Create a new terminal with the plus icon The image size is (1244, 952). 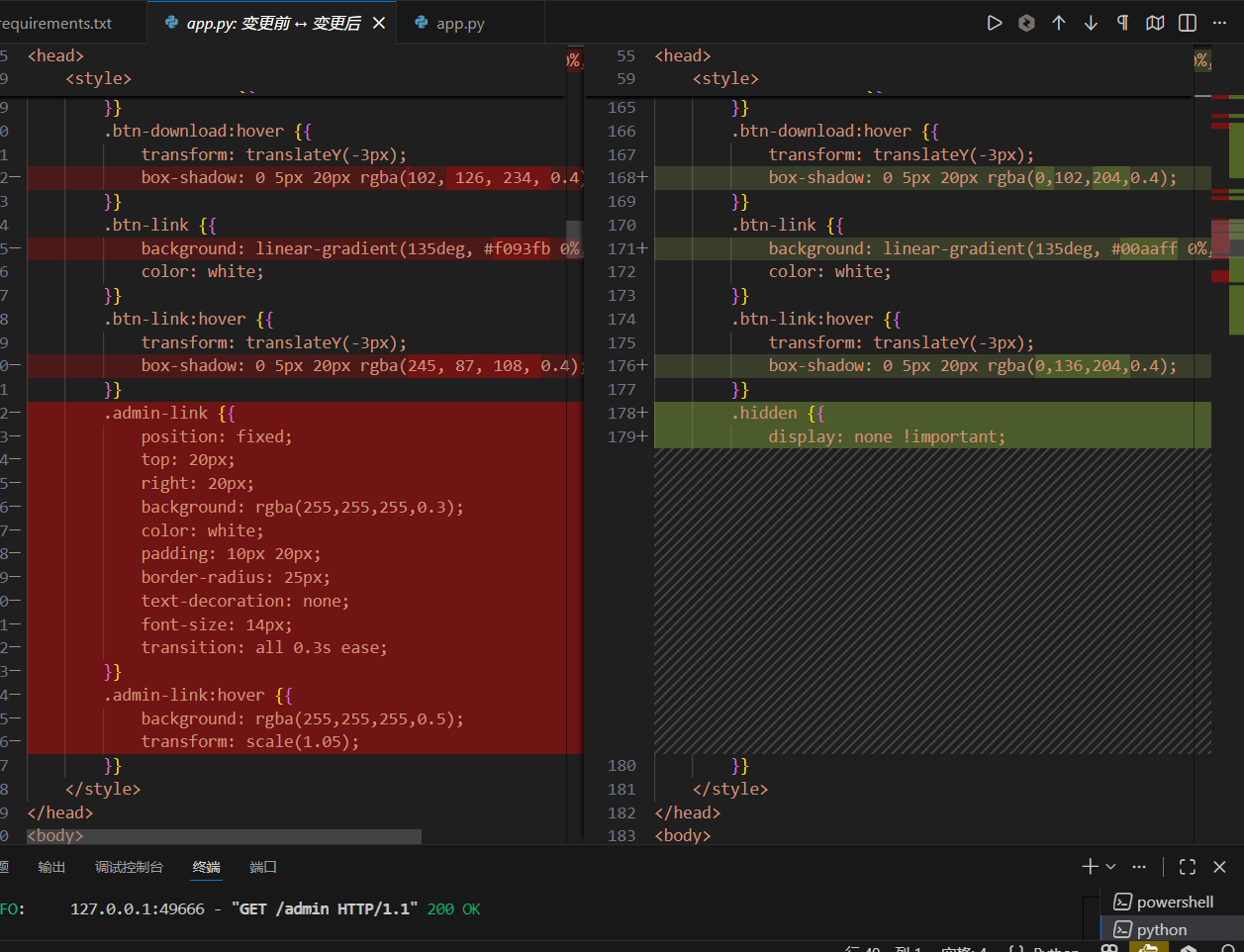[x=1090, y=867]
